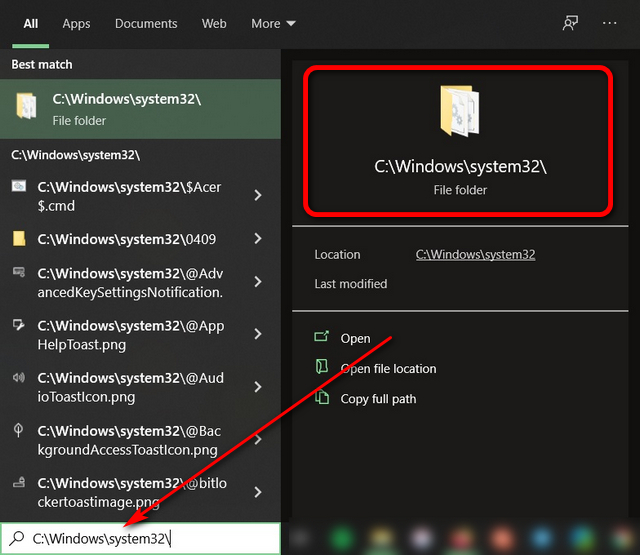Click the C:\Windows\system32 location link
This screenshot has width=640, height=555.
[476, 255]
